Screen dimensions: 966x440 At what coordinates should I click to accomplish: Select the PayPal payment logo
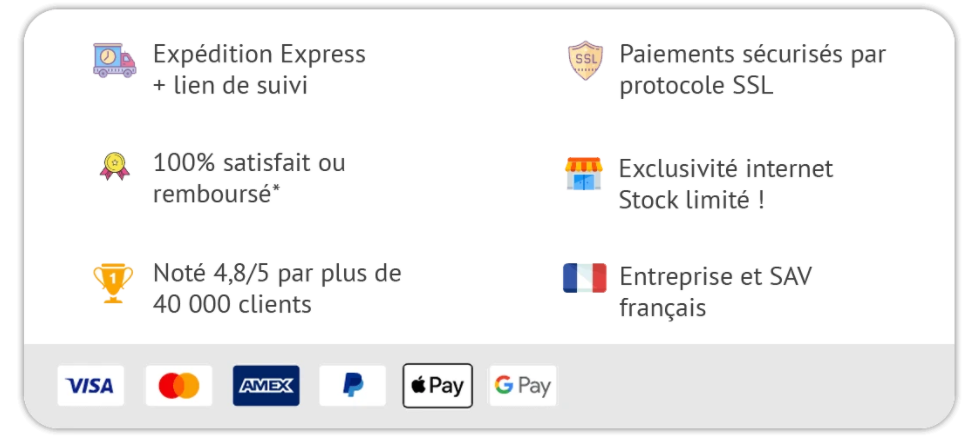tap(352, 386)
